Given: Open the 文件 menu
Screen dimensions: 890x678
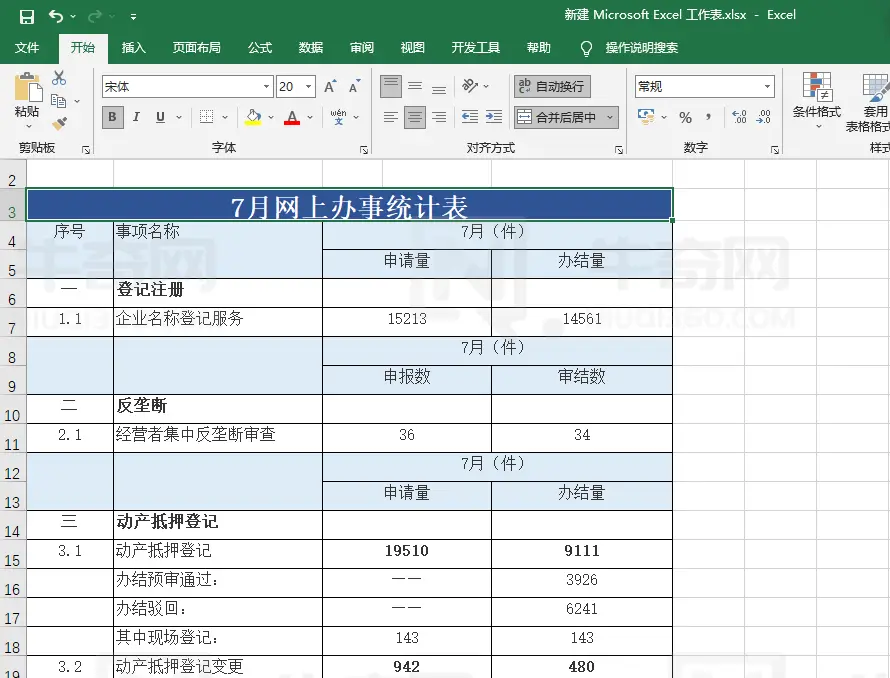Looking at the screenshot, I should point(27,48).
